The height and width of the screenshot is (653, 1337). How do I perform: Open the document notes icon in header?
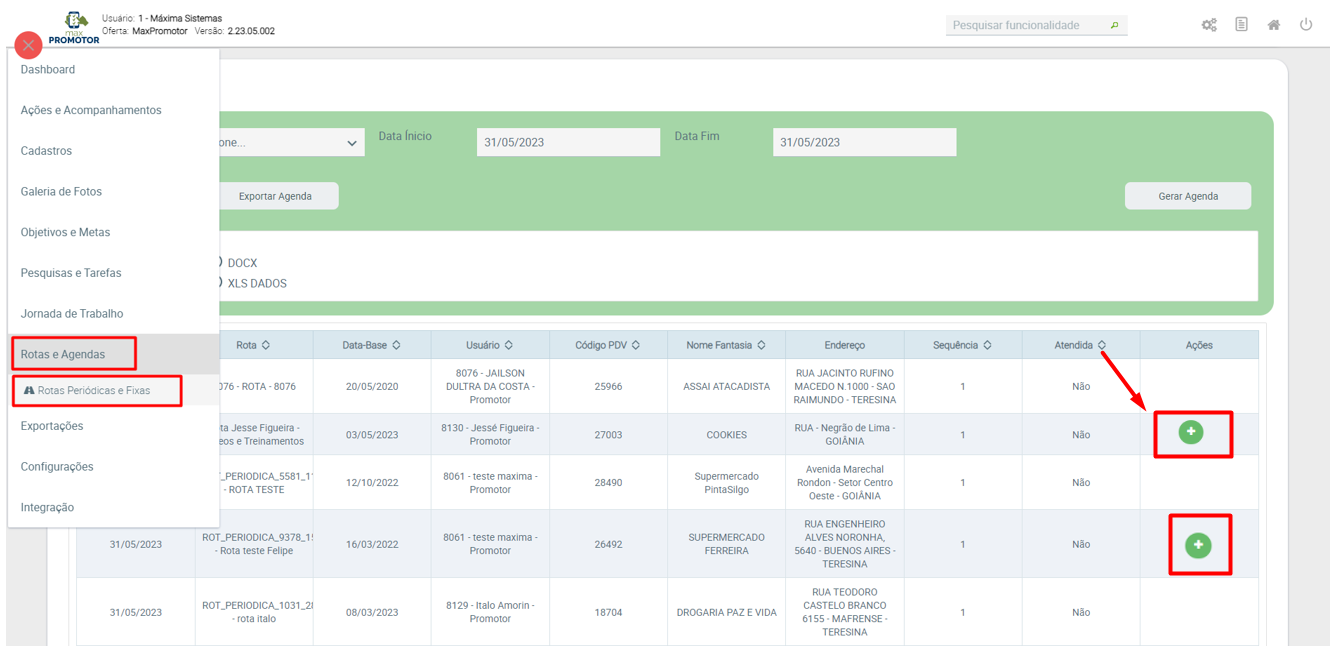tap(1241, 25)
